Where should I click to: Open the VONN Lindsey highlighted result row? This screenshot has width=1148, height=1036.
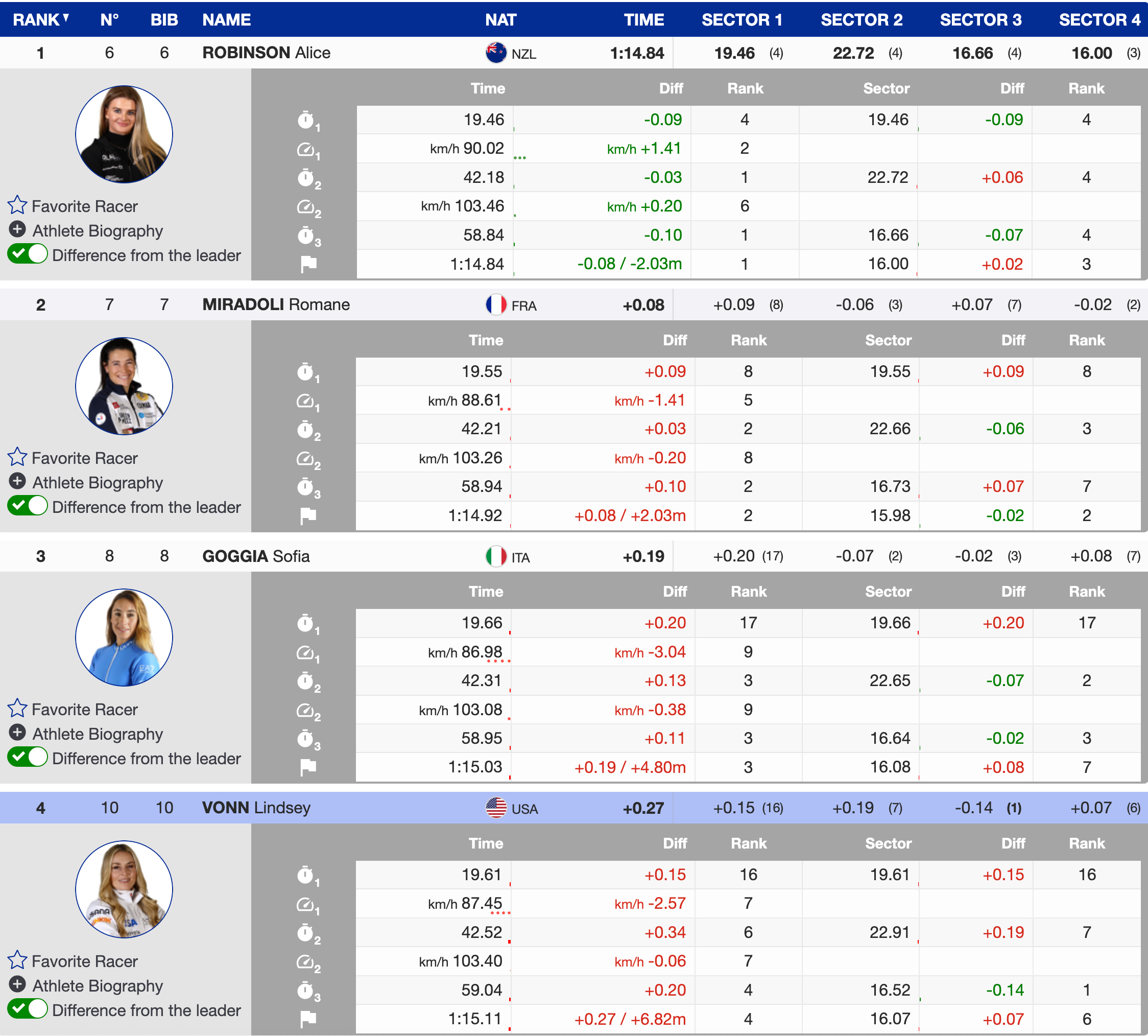pyautogui.click(x=256, y=808)
